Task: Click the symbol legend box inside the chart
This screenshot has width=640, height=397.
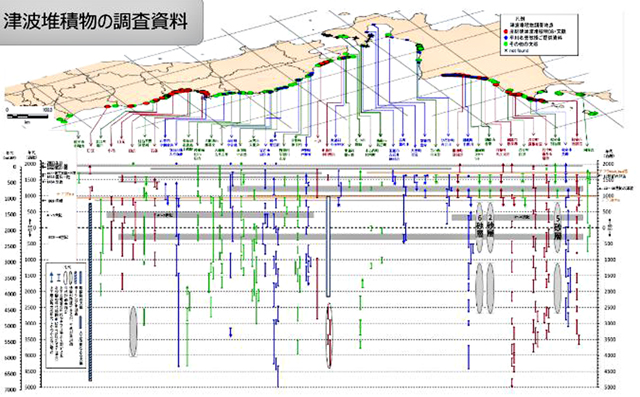Action: point(66,315)
